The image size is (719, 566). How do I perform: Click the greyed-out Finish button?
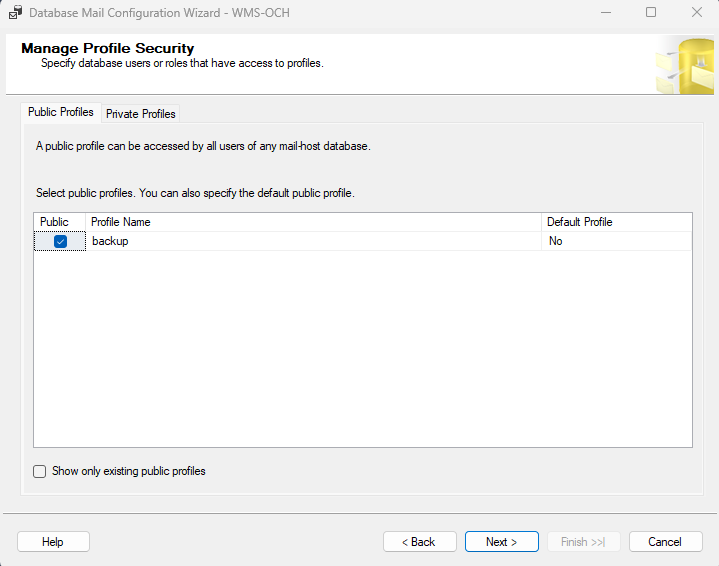[x=583, y=542]
